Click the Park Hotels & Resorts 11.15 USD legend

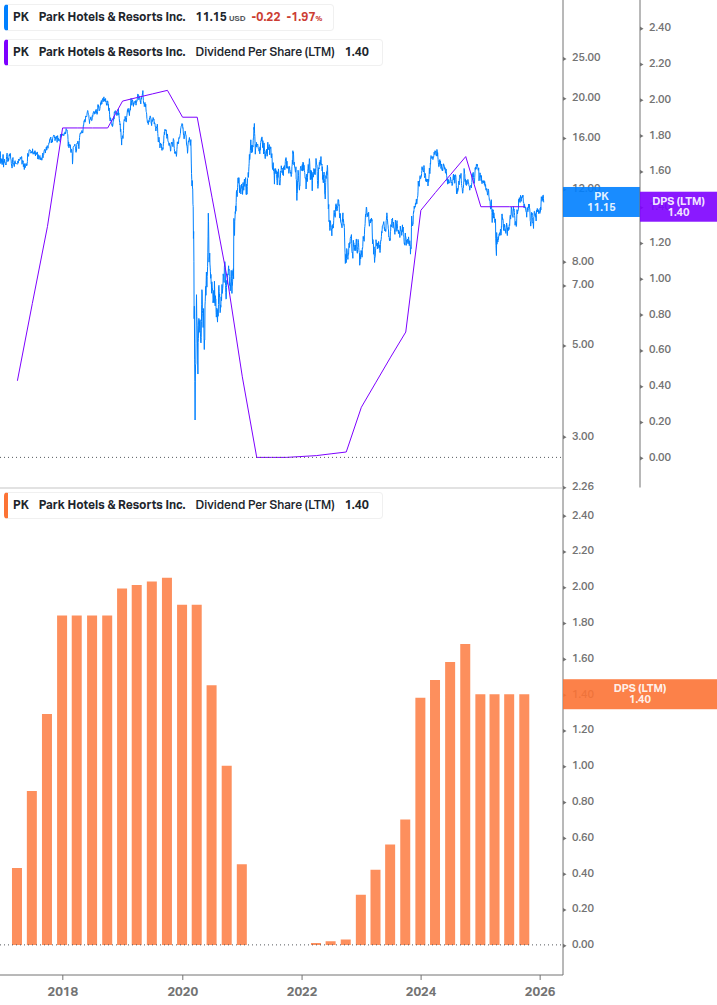tap(169, 17)
